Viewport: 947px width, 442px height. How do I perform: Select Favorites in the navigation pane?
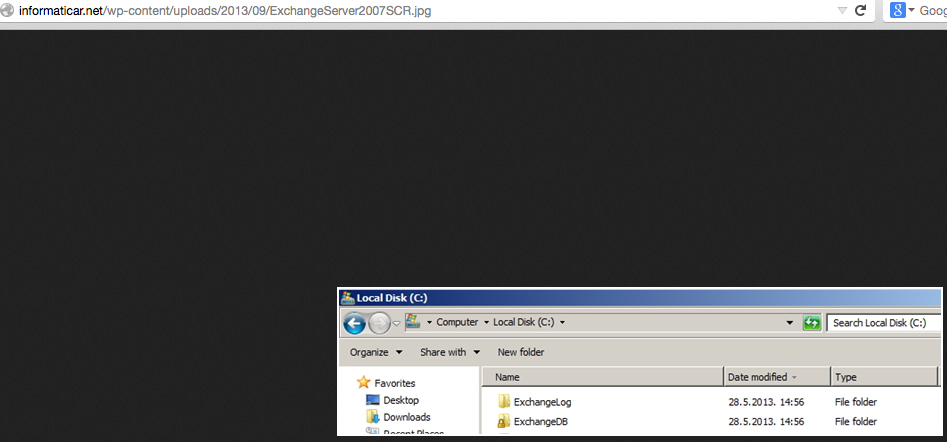coord(395,383)
